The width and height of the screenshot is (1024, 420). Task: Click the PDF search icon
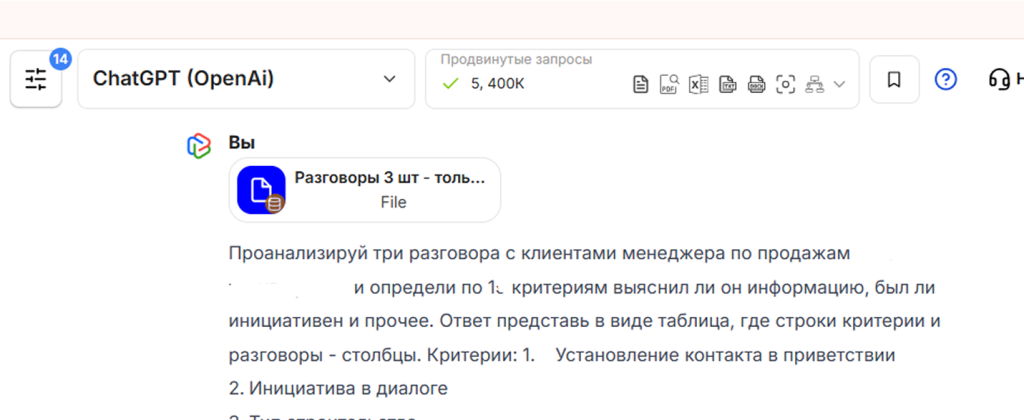pyautogui.click(x=669, y=84)
